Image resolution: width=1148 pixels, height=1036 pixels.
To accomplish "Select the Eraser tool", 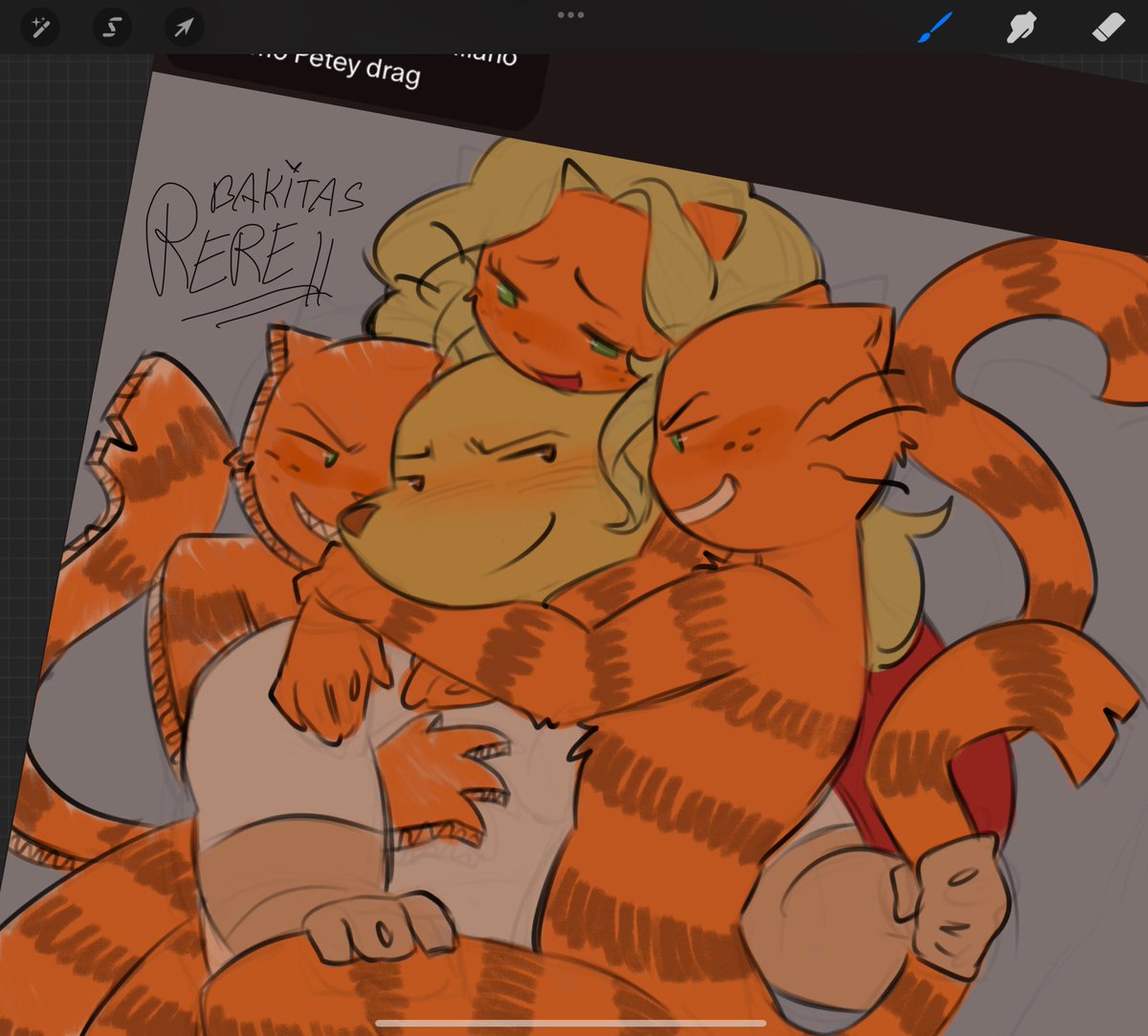I will point(1108,28).
